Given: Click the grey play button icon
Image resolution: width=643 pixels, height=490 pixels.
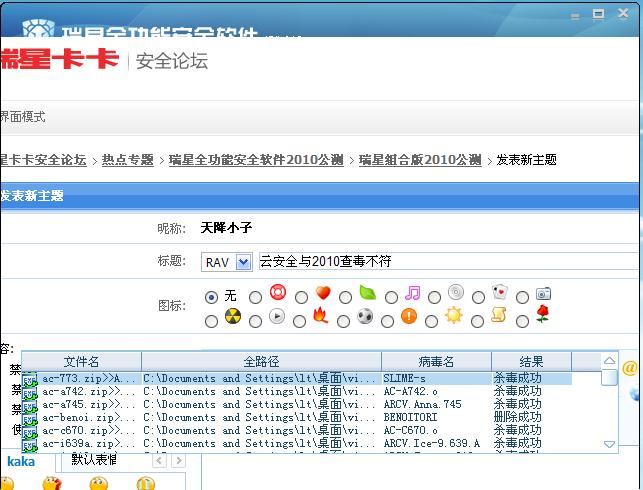Looking at the screenshot, I should (x=277, y=316).
